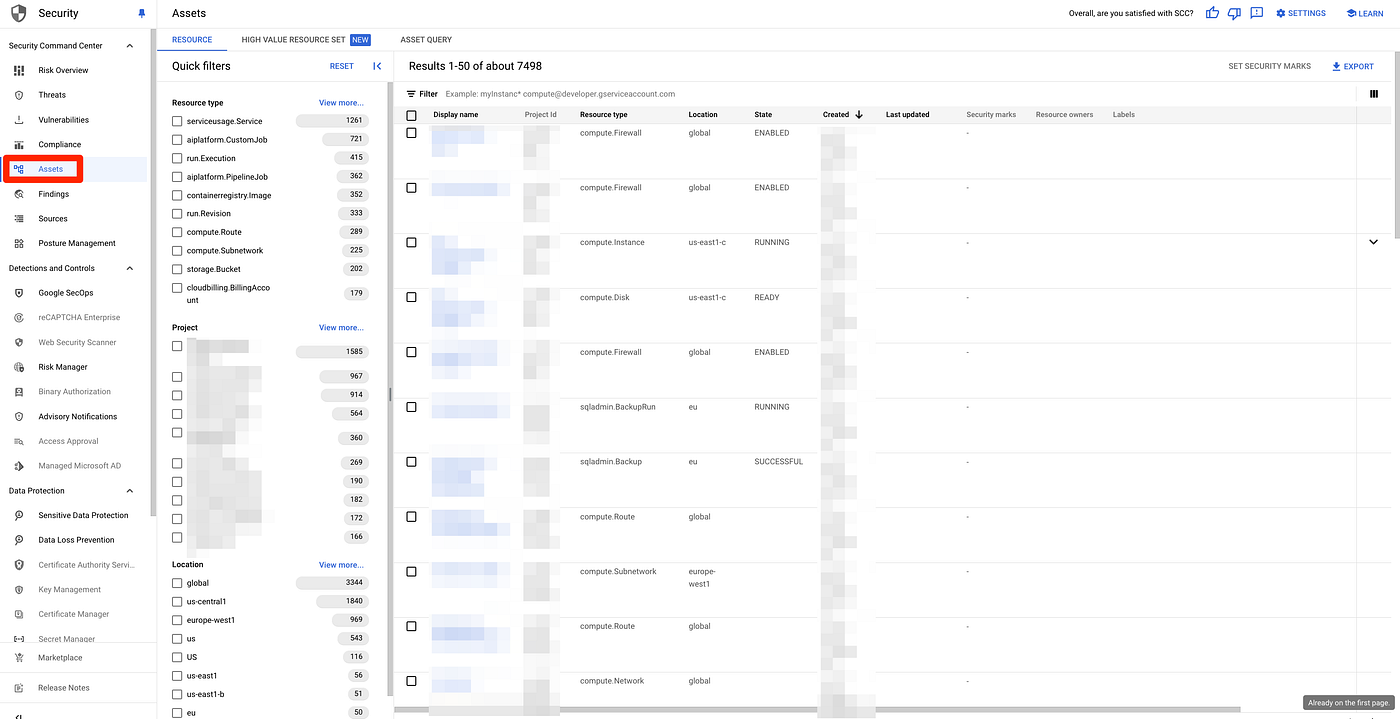Open the Threats shield icon
Image resolution: width=1400 pixels, height=719 pixels.
19,95
